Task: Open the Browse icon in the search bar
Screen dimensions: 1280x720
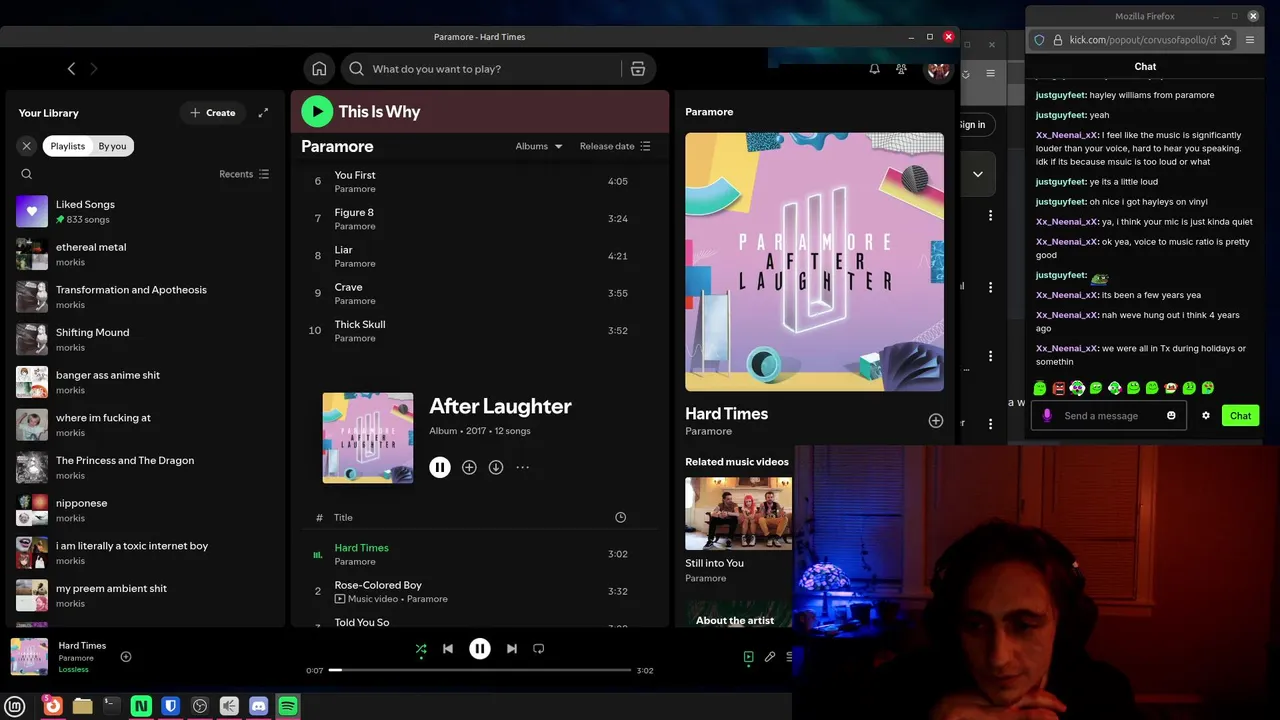Action: pyautogui.click(x=638, y=69)
